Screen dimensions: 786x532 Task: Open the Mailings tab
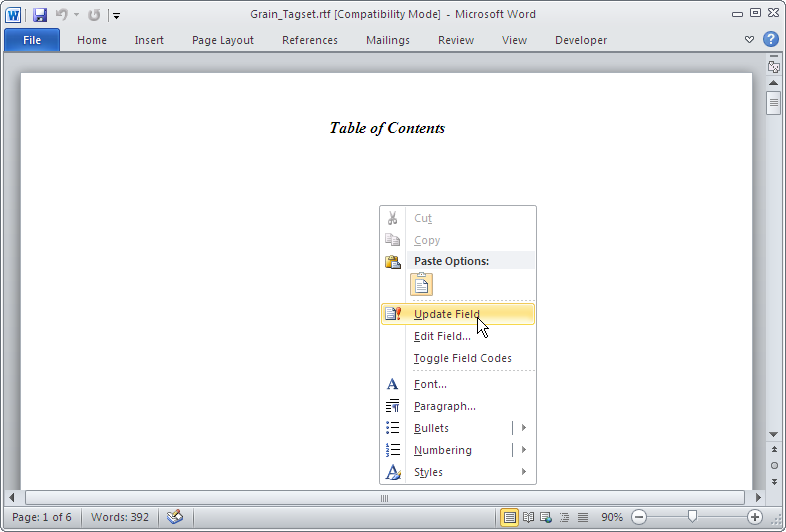point(387,40)
